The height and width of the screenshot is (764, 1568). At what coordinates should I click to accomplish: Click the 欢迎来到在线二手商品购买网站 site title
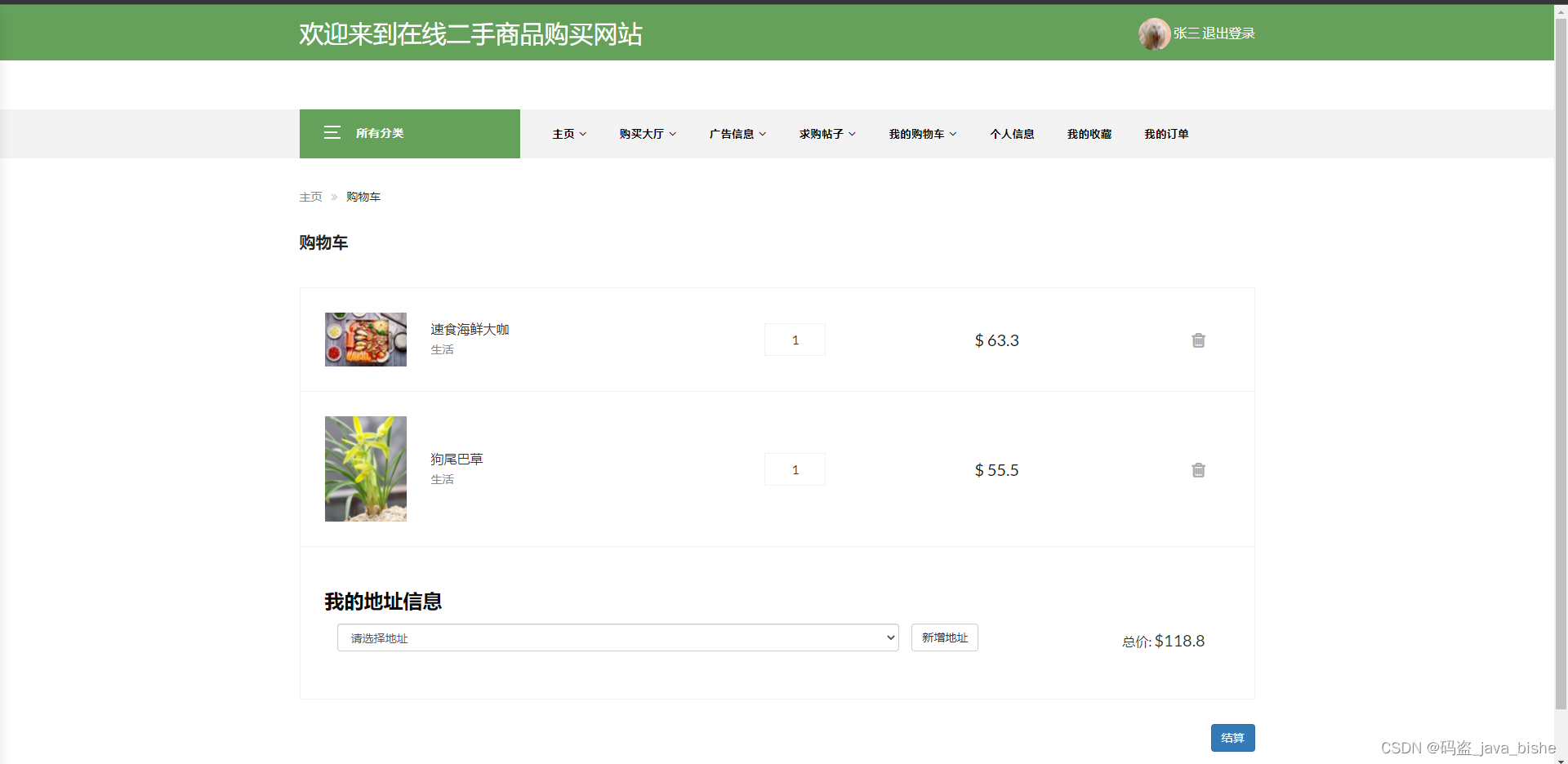pos(470,34)
